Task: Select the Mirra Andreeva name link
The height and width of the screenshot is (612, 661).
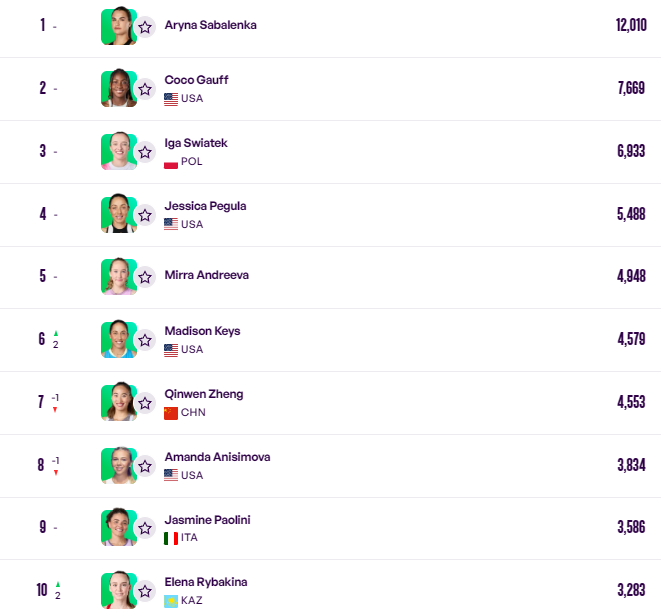Action: click(x=207, y=275)
